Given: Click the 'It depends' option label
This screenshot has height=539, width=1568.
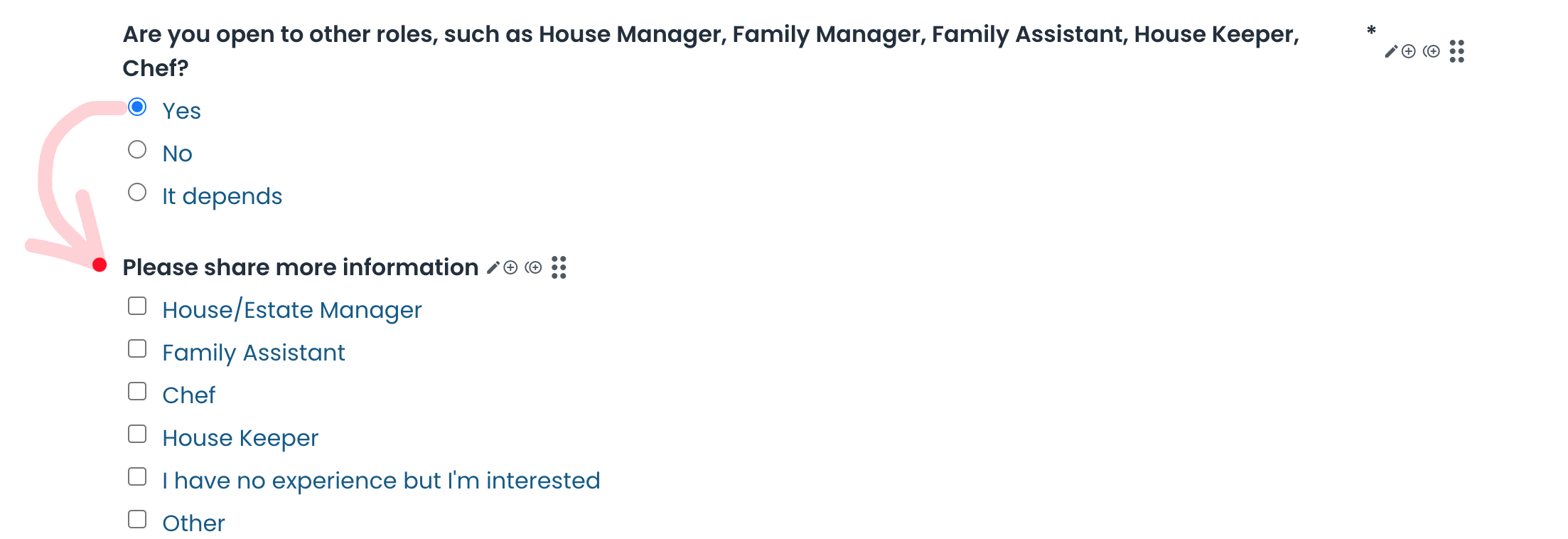Looking at the screenshot, I should pos(222,196).
